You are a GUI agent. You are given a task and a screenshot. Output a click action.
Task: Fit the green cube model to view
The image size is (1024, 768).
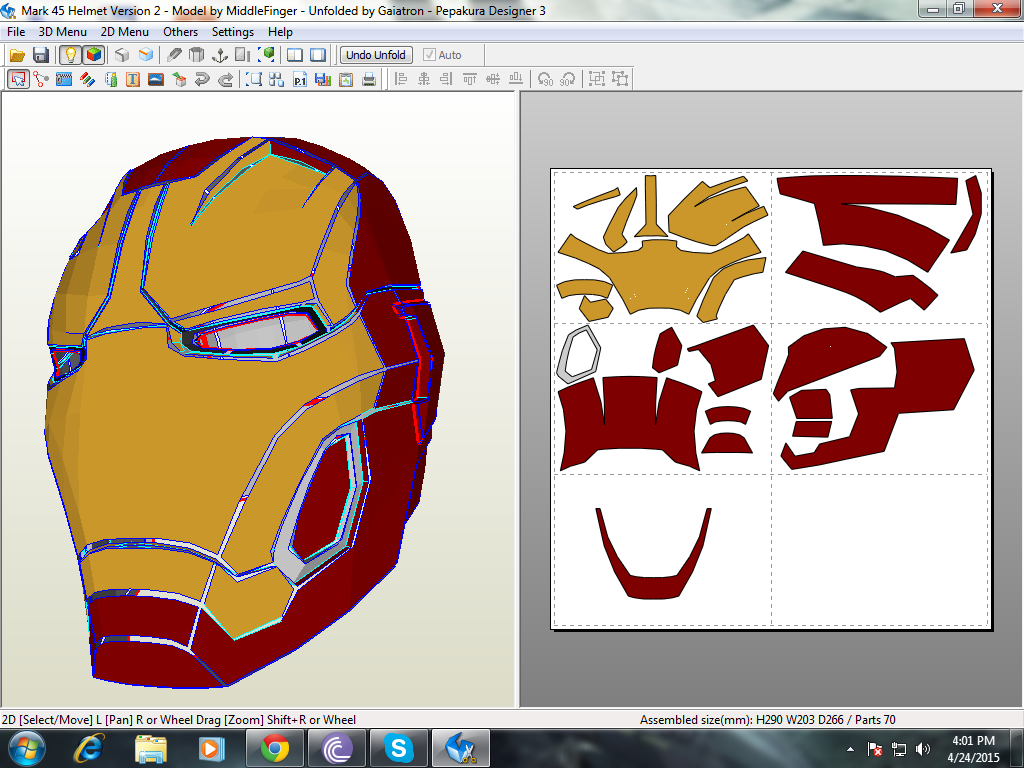266,56
